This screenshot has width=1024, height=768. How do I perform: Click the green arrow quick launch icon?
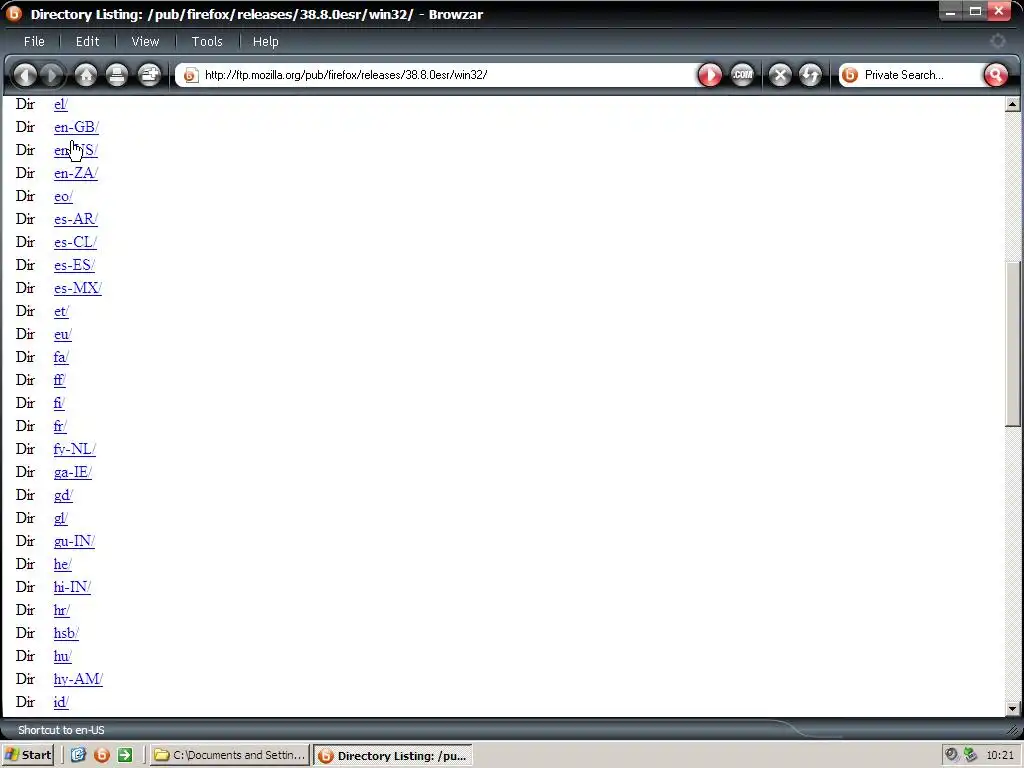[x=125, y=755]
